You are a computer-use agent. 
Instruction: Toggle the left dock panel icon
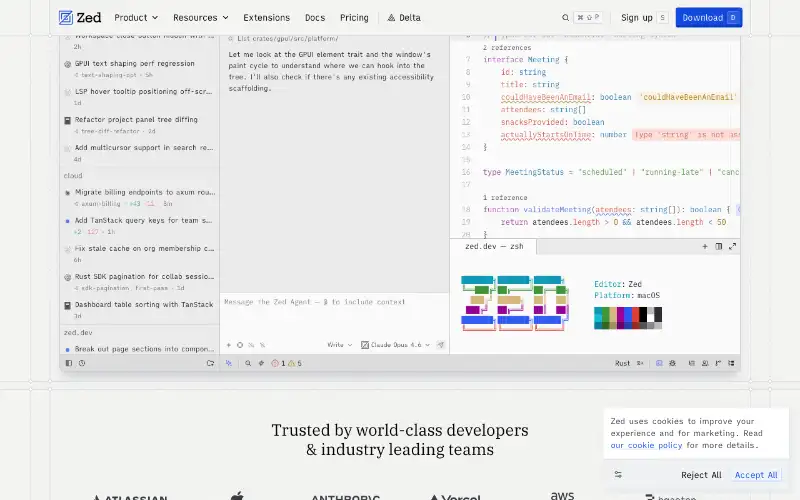(69, 363)
